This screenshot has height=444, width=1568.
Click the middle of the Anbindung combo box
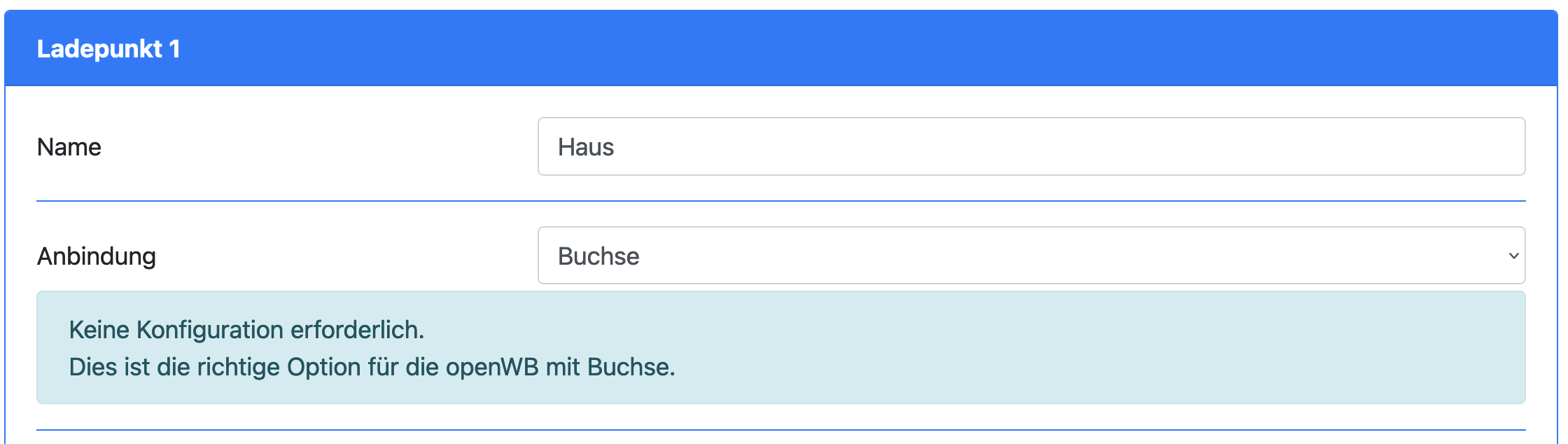[x=1030, y=256]
